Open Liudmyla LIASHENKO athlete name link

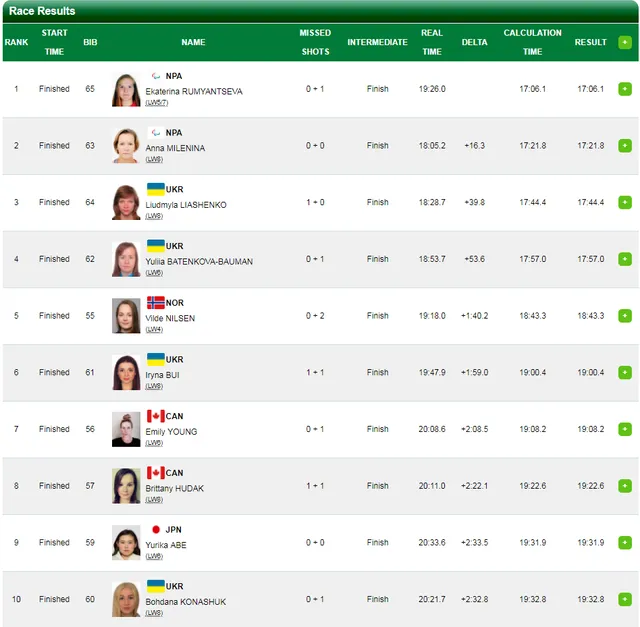186,205
